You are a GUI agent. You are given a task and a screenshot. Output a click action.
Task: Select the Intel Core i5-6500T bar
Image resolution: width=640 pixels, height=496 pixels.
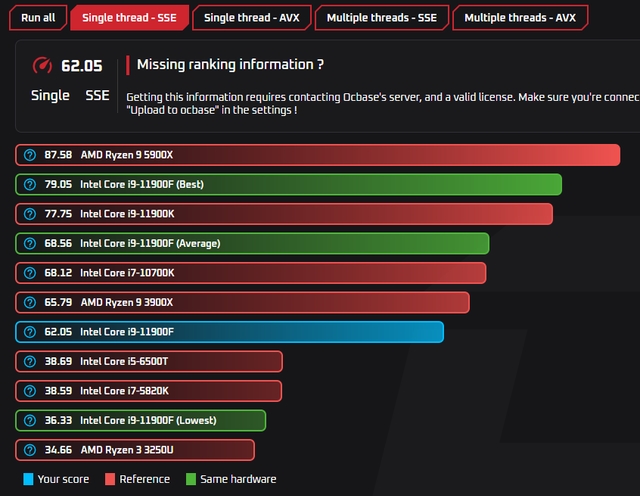149,362
